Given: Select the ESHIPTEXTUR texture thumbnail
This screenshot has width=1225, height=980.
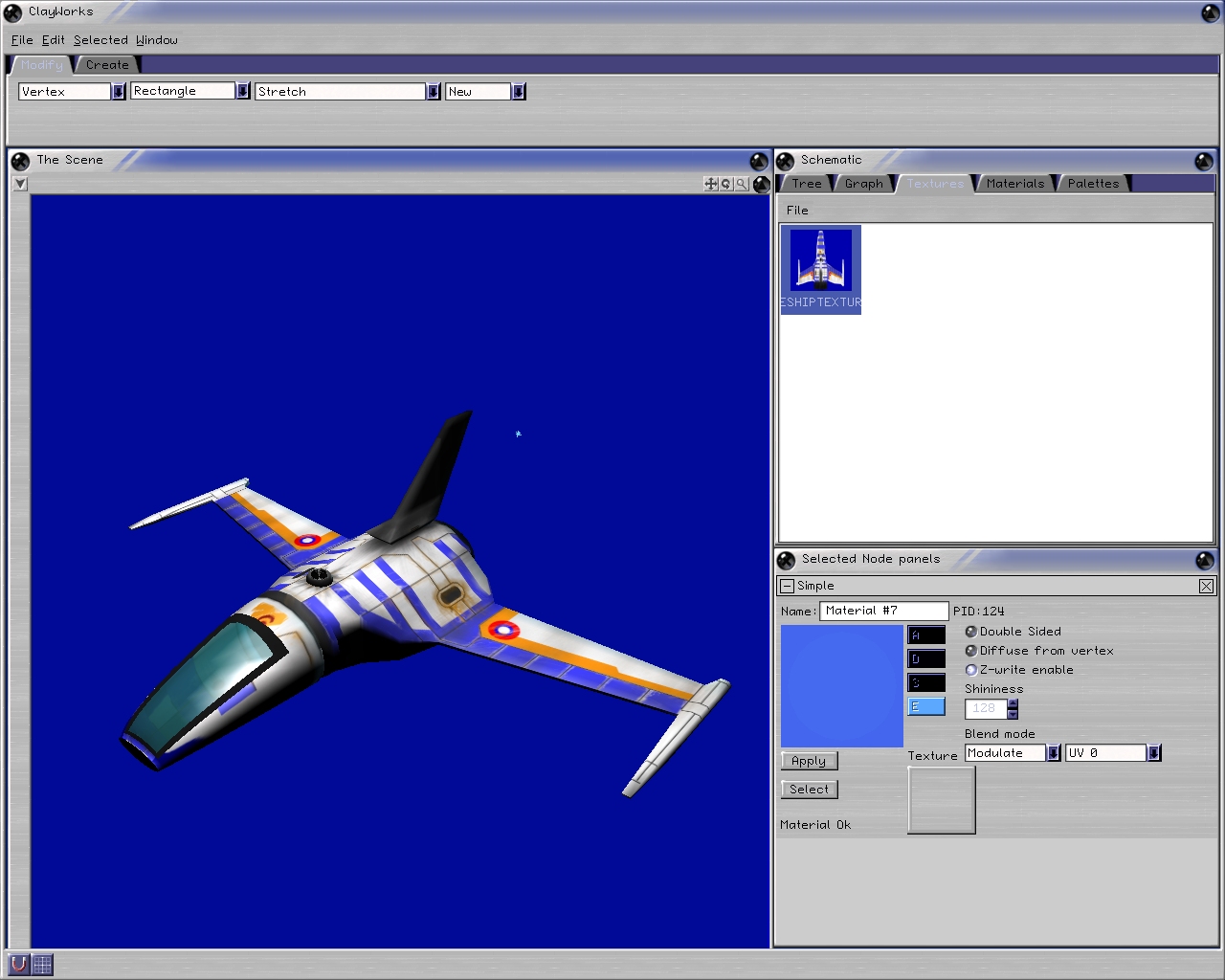Looking at the screenshot, I should (x=820, y=269).
